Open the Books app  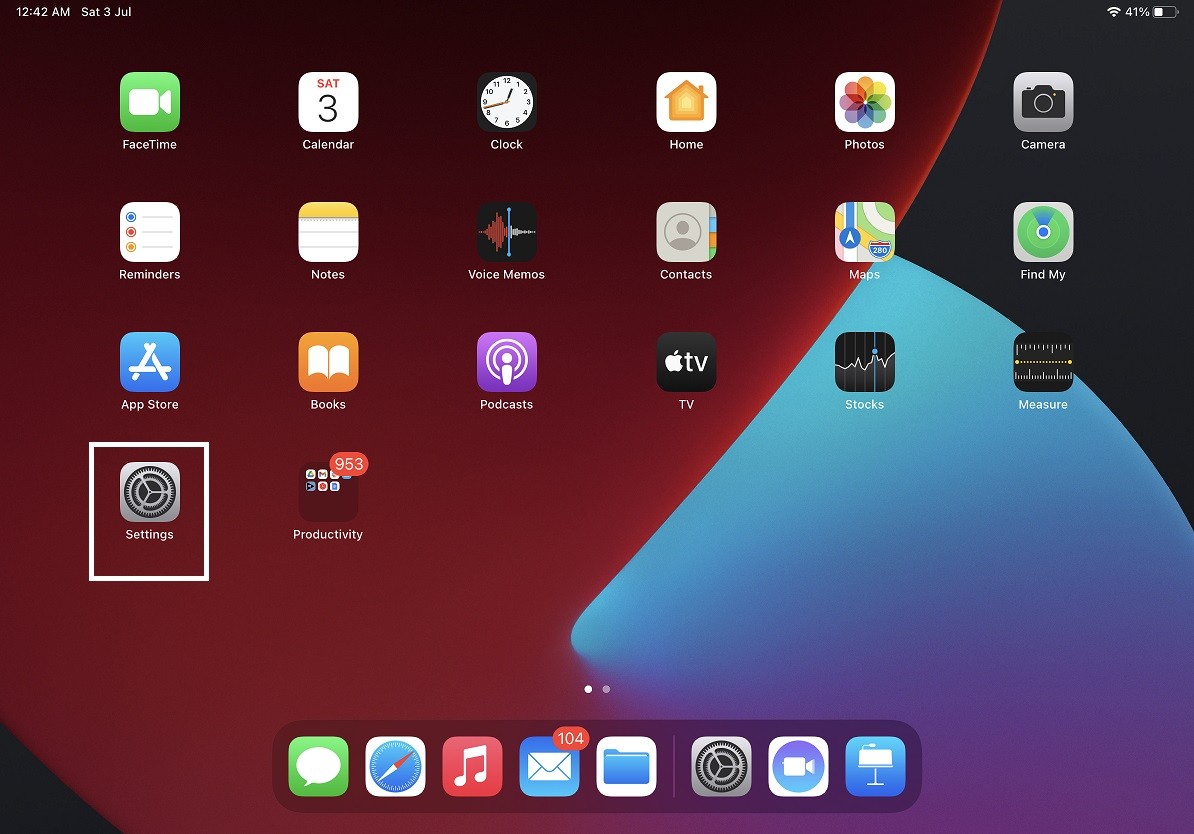(328, 362)
